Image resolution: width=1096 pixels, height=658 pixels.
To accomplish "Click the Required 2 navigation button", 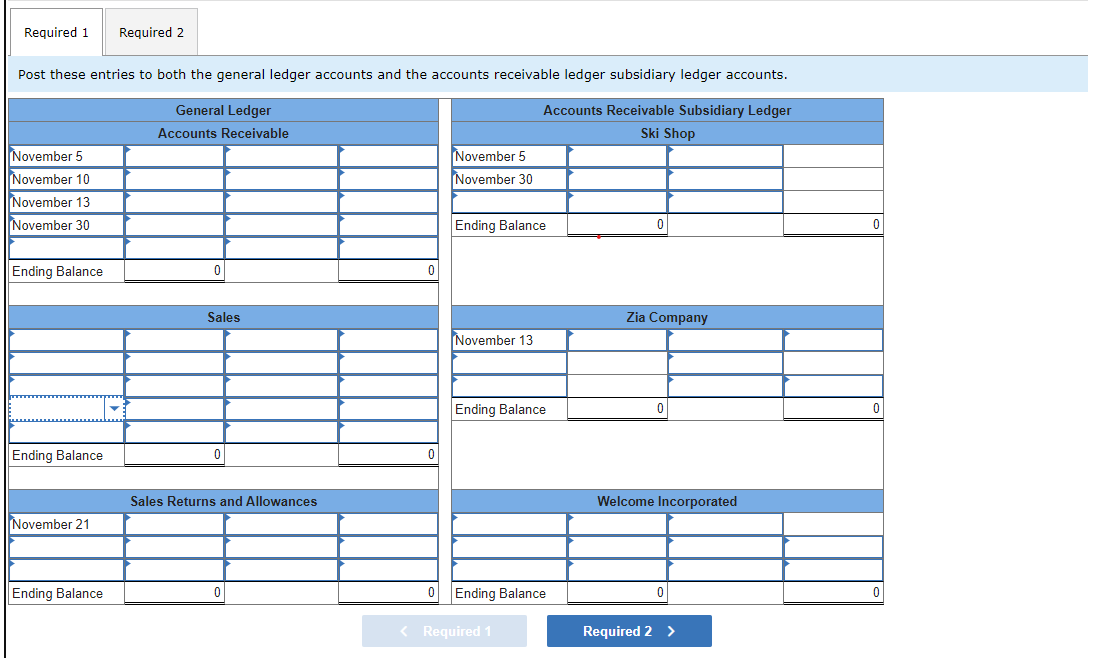I will [628, 631].
